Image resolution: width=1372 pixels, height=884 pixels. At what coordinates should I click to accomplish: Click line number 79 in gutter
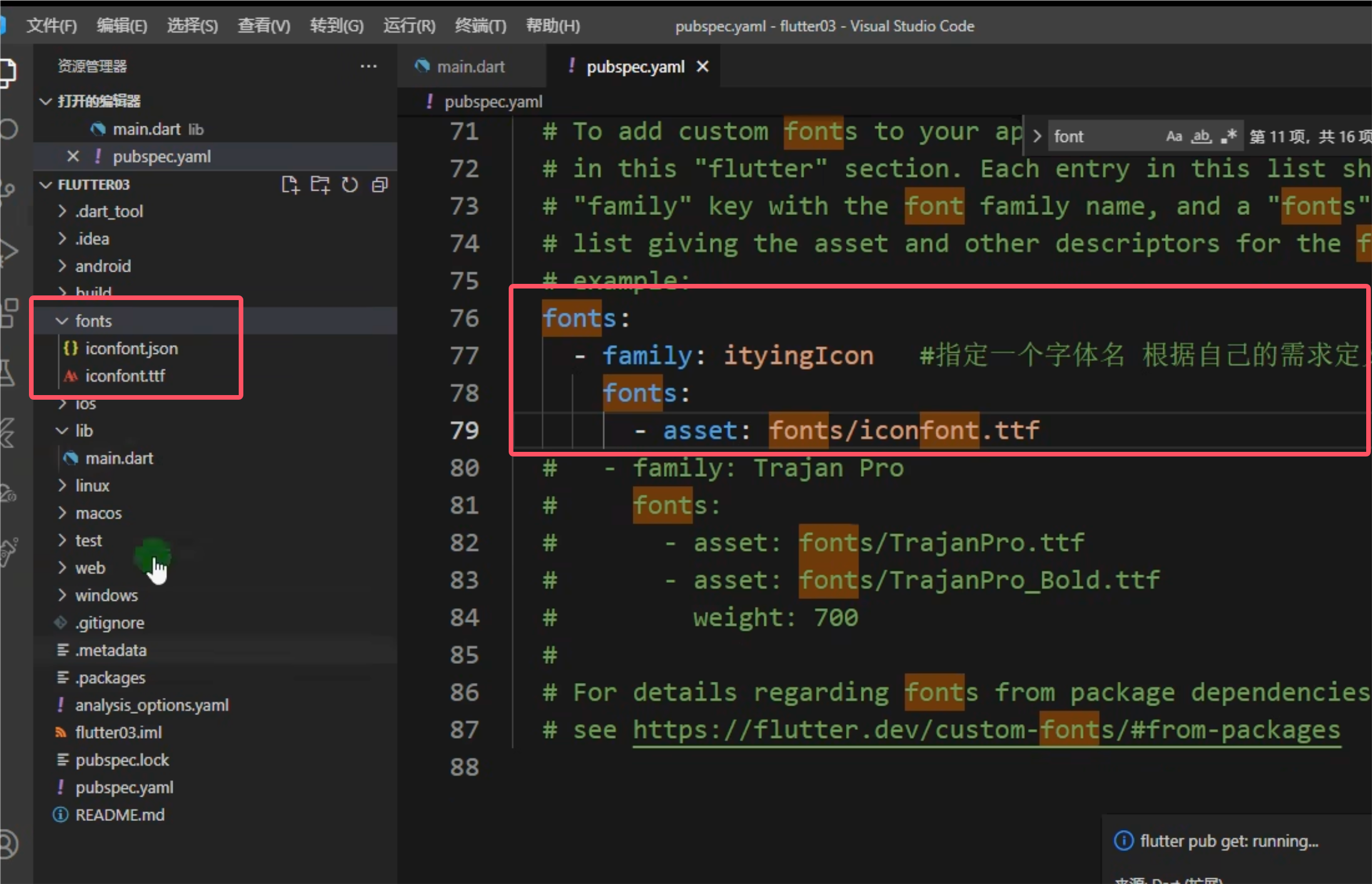click(x=465, y=430)
